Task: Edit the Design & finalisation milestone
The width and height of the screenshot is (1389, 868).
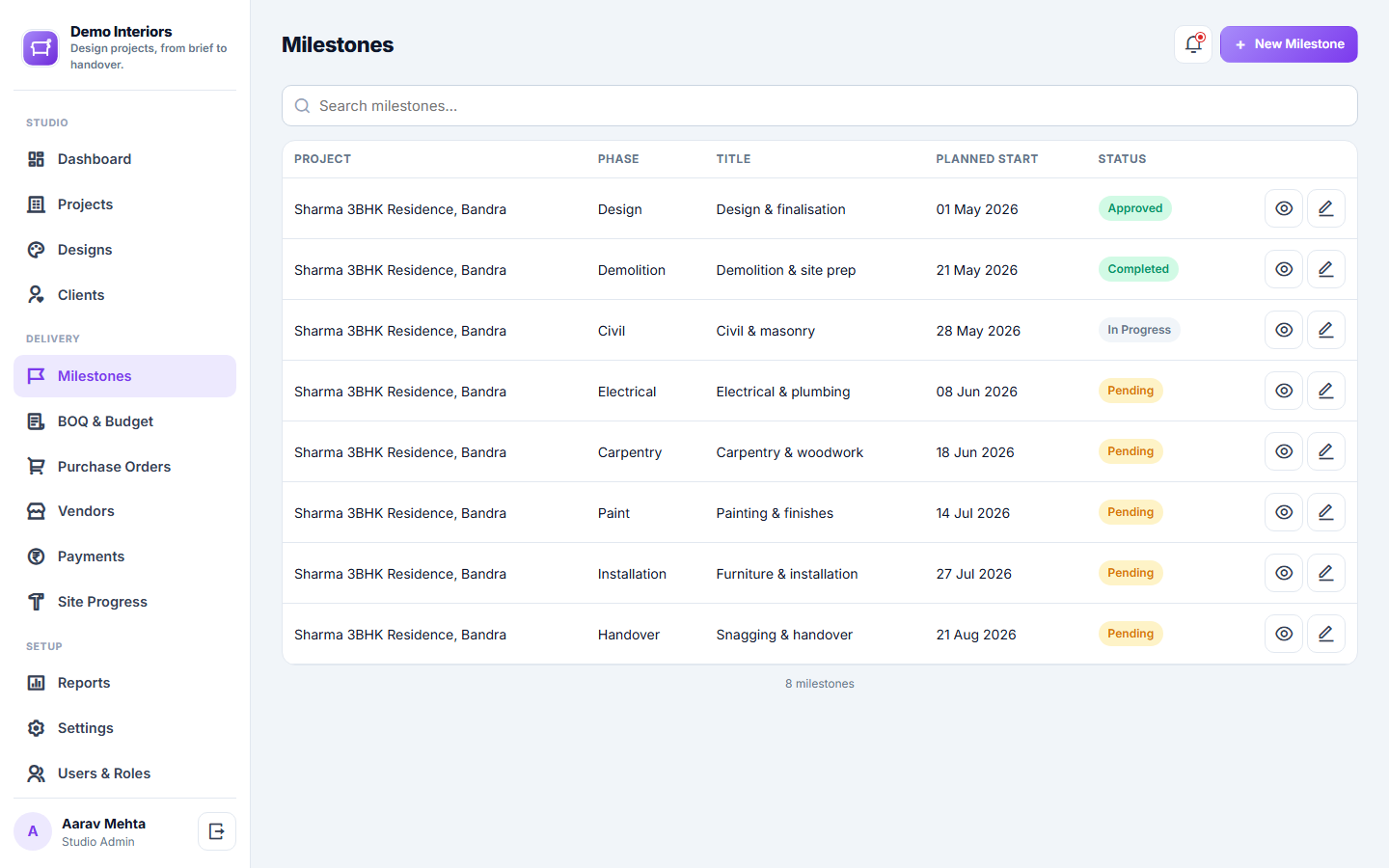Action: [1326, 208]
